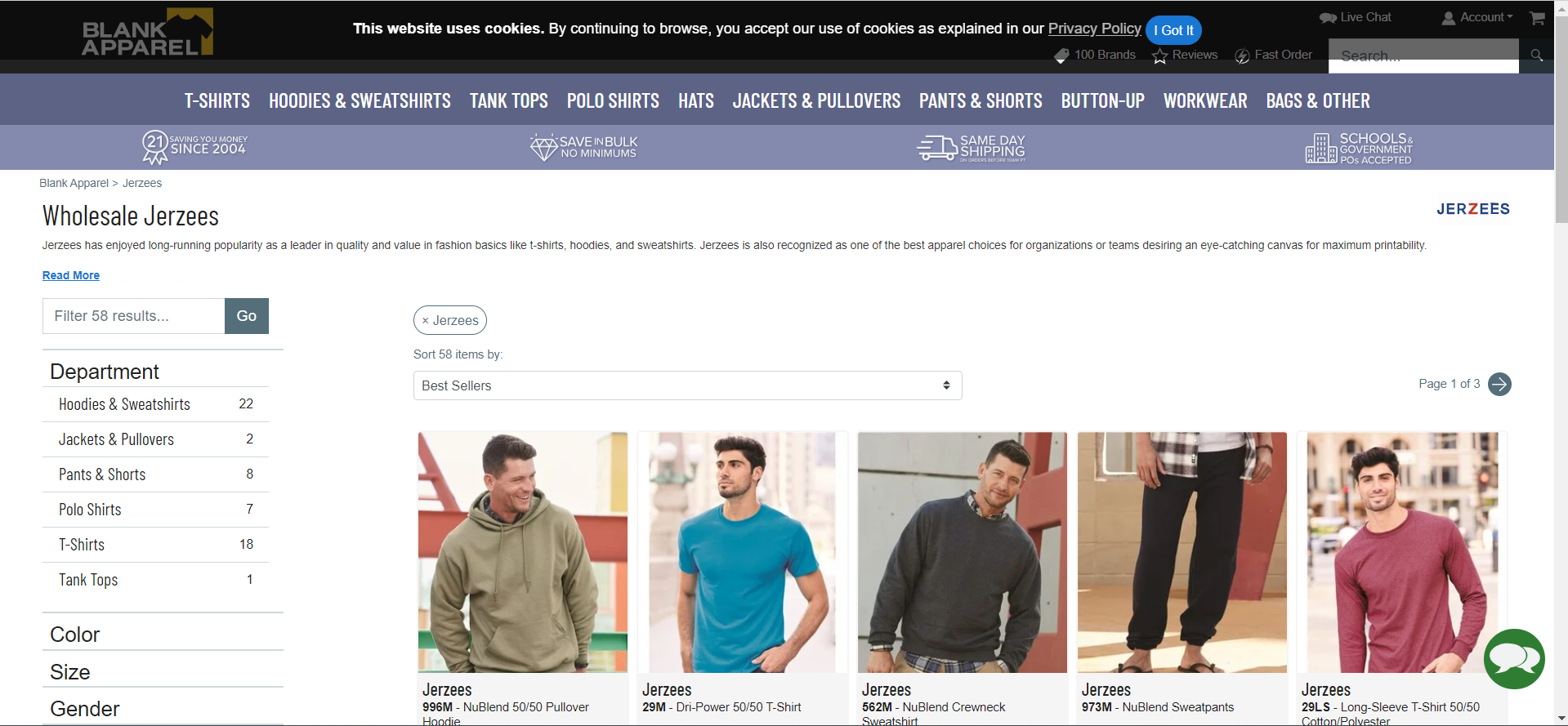1568x726 pixels.
Task: Click the search magnifier button
Action: click(1536, 56)
